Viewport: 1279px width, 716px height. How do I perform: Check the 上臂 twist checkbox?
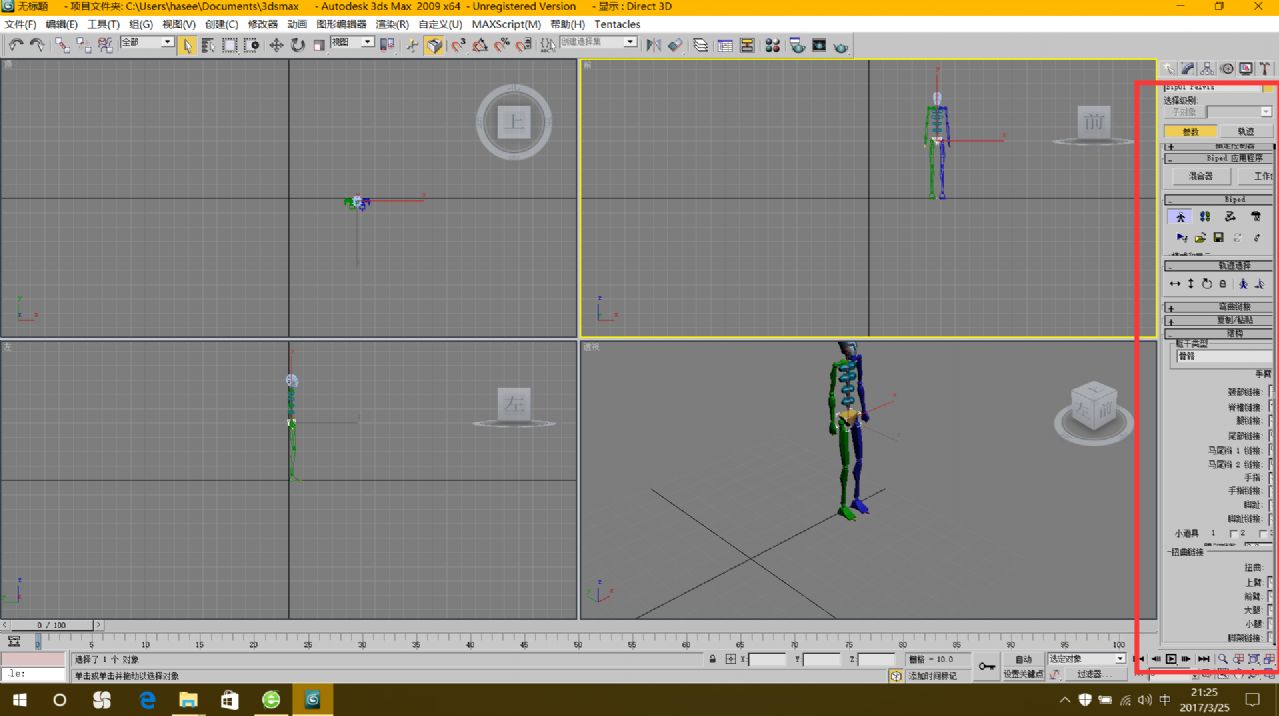[x=1272, y=581]
